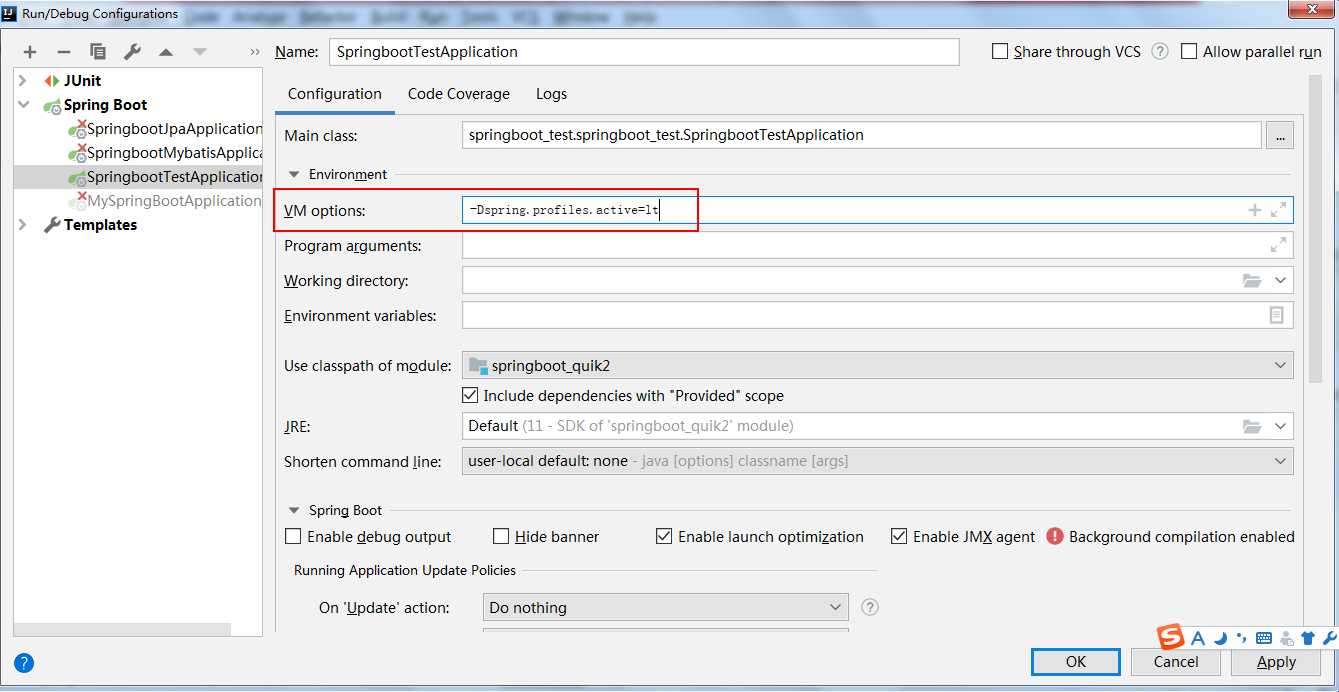Move configuration up with the arrow icon
This screenshot has width=1339, height=692.
click(166, 52)
